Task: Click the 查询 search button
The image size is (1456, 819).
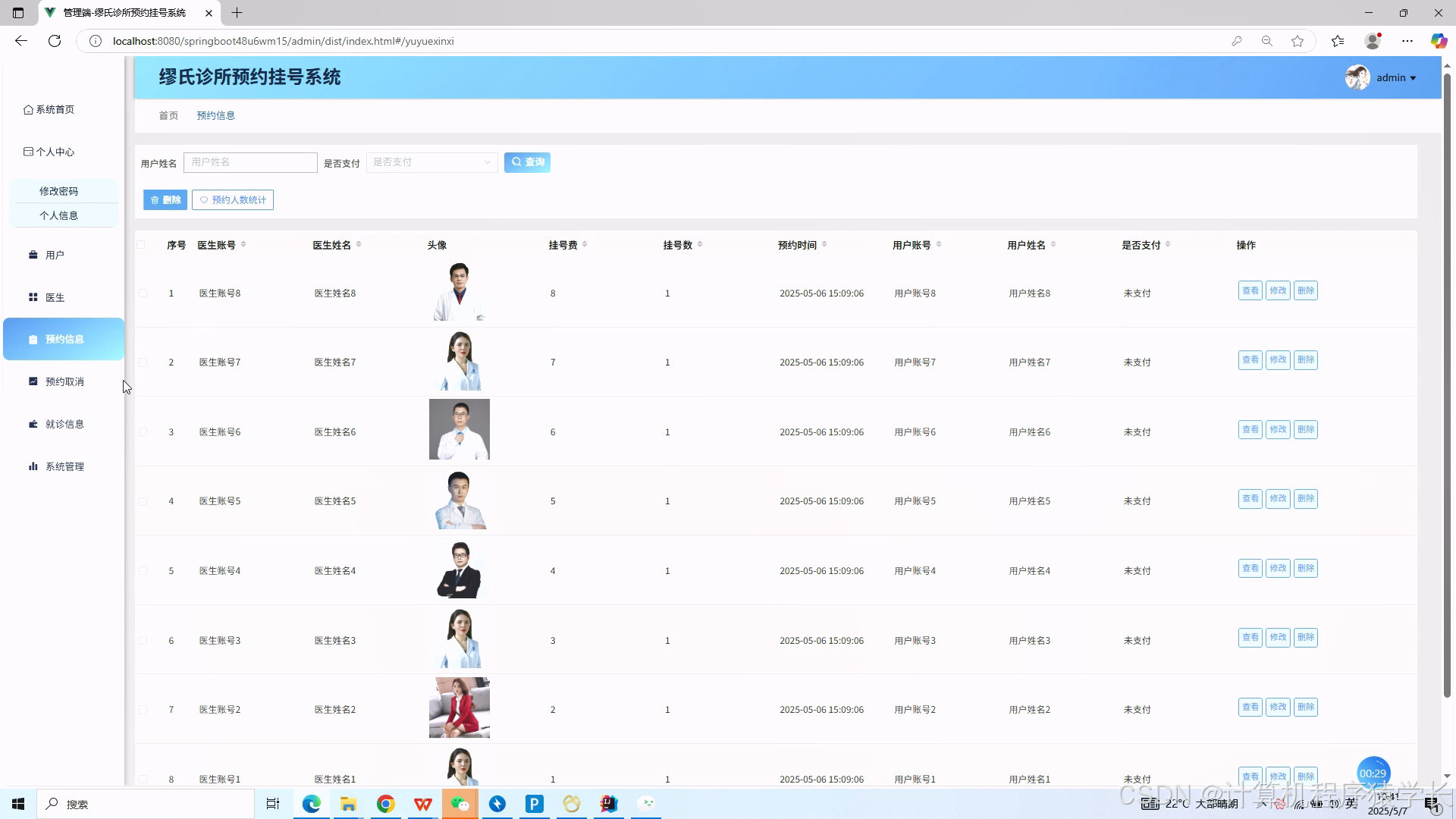Action: (x=527, y=162)
